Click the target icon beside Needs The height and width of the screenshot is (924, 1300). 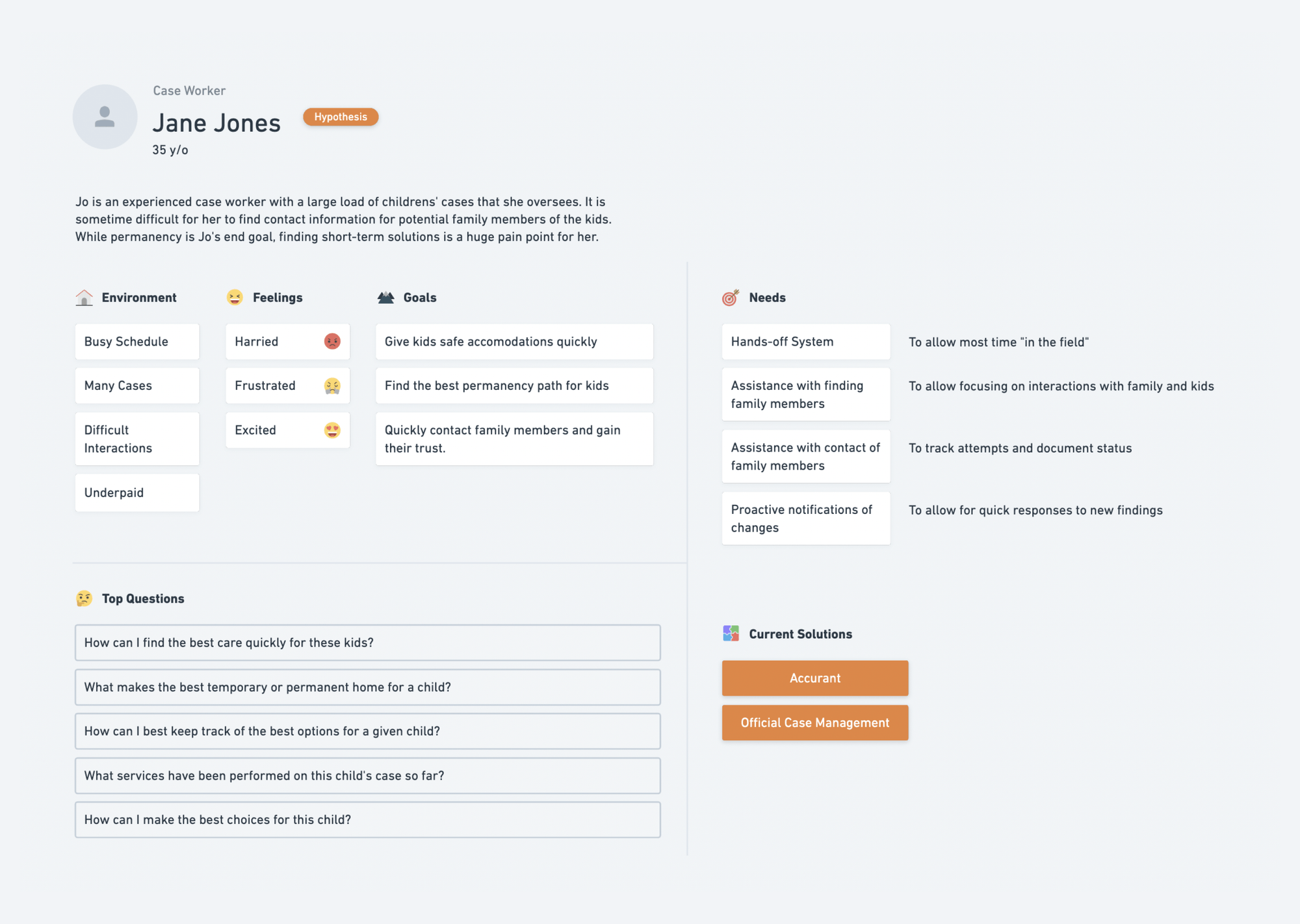click(731, 298)
